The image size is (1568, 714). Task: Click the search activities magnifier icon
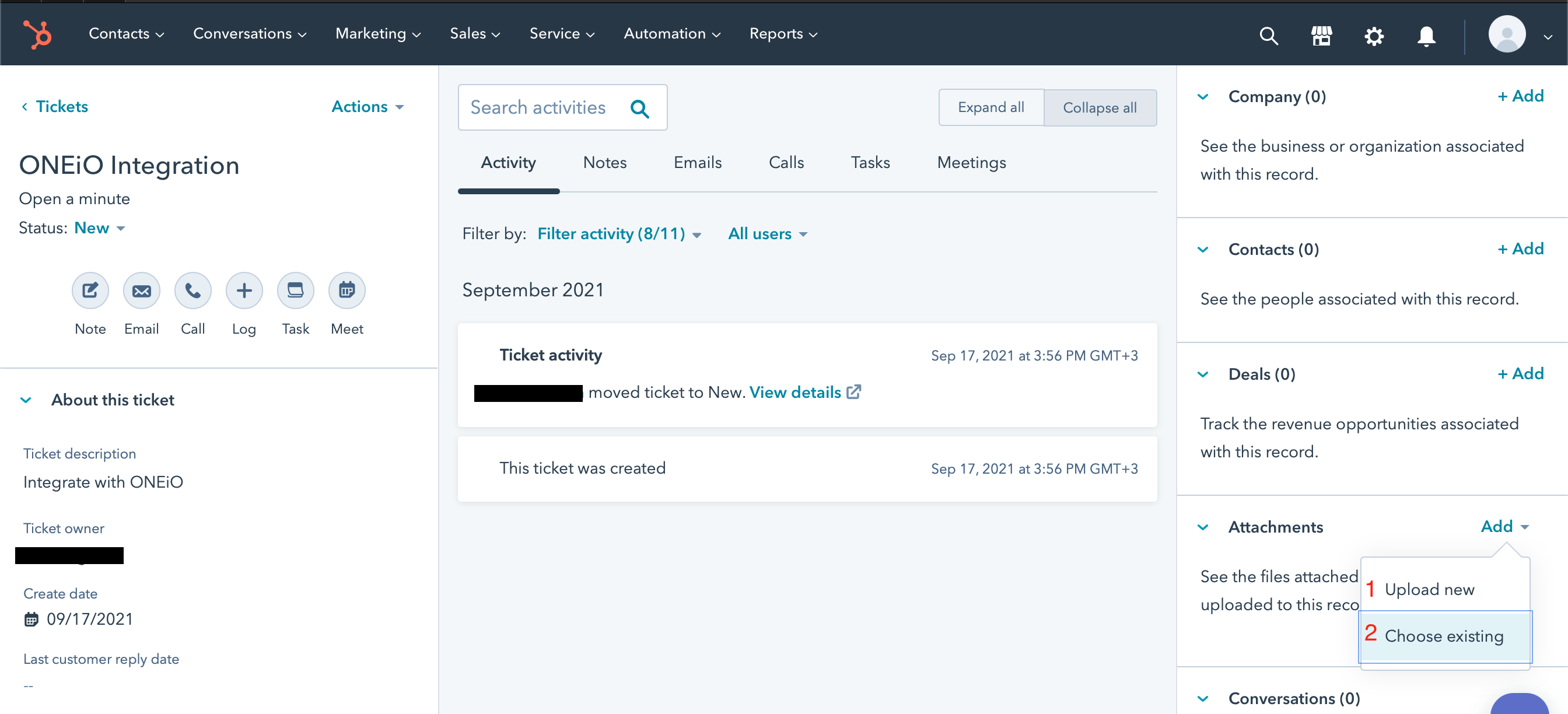tap(639, 108)
